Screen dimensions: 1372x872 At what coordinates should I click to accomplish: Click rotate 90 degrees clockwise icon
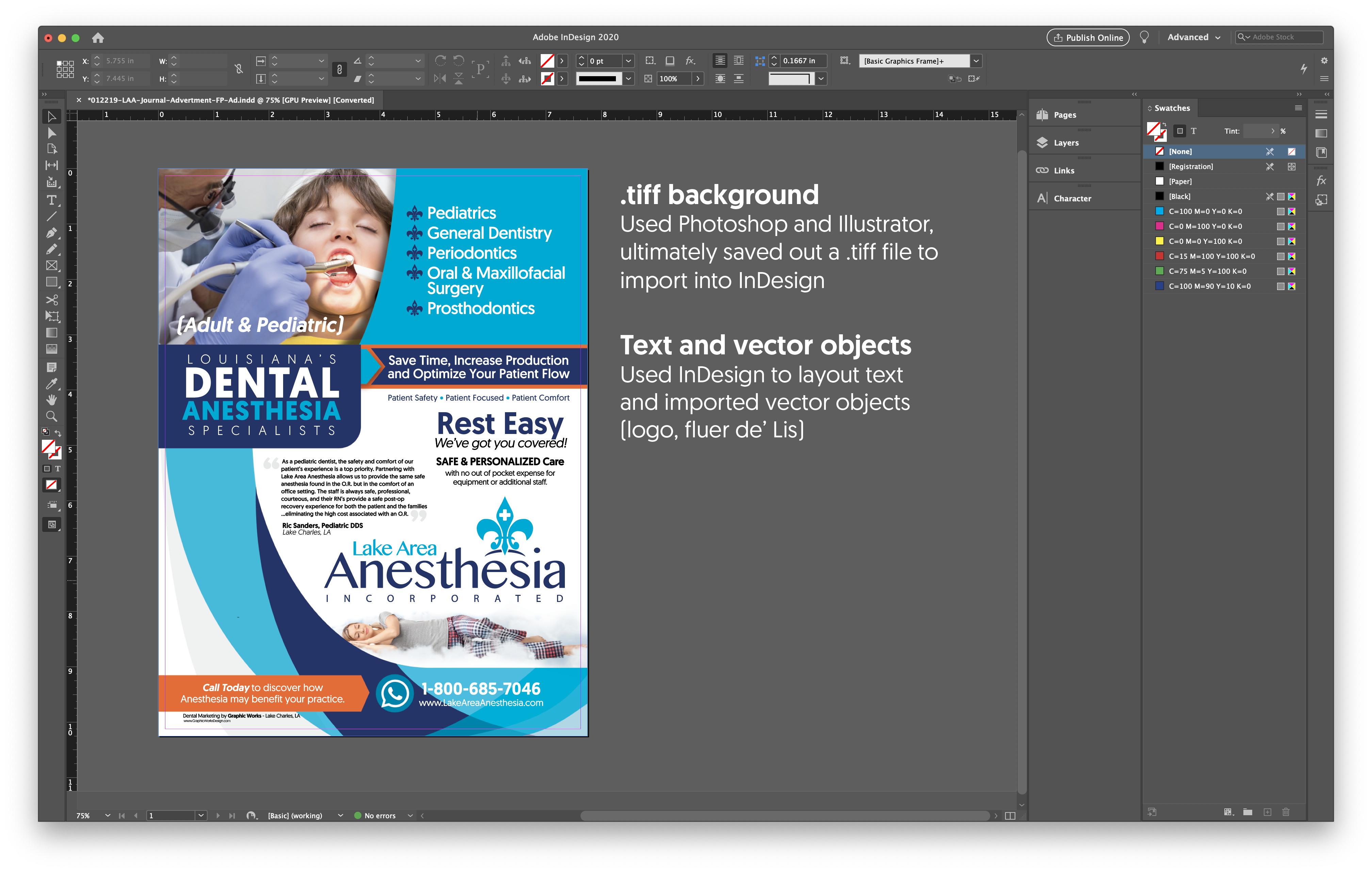point(440,61)
